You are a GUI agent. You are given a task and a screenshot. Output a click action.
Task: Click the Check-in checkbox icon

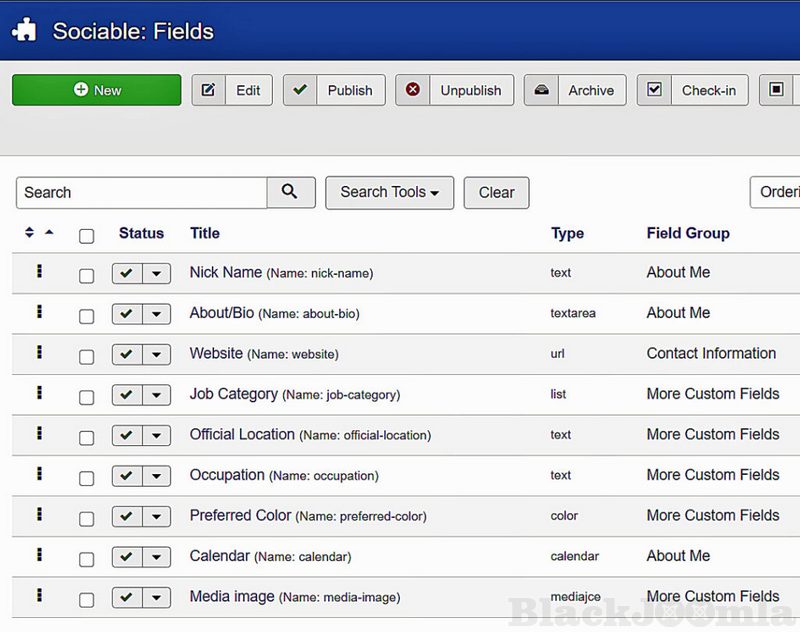coord(654,90)
